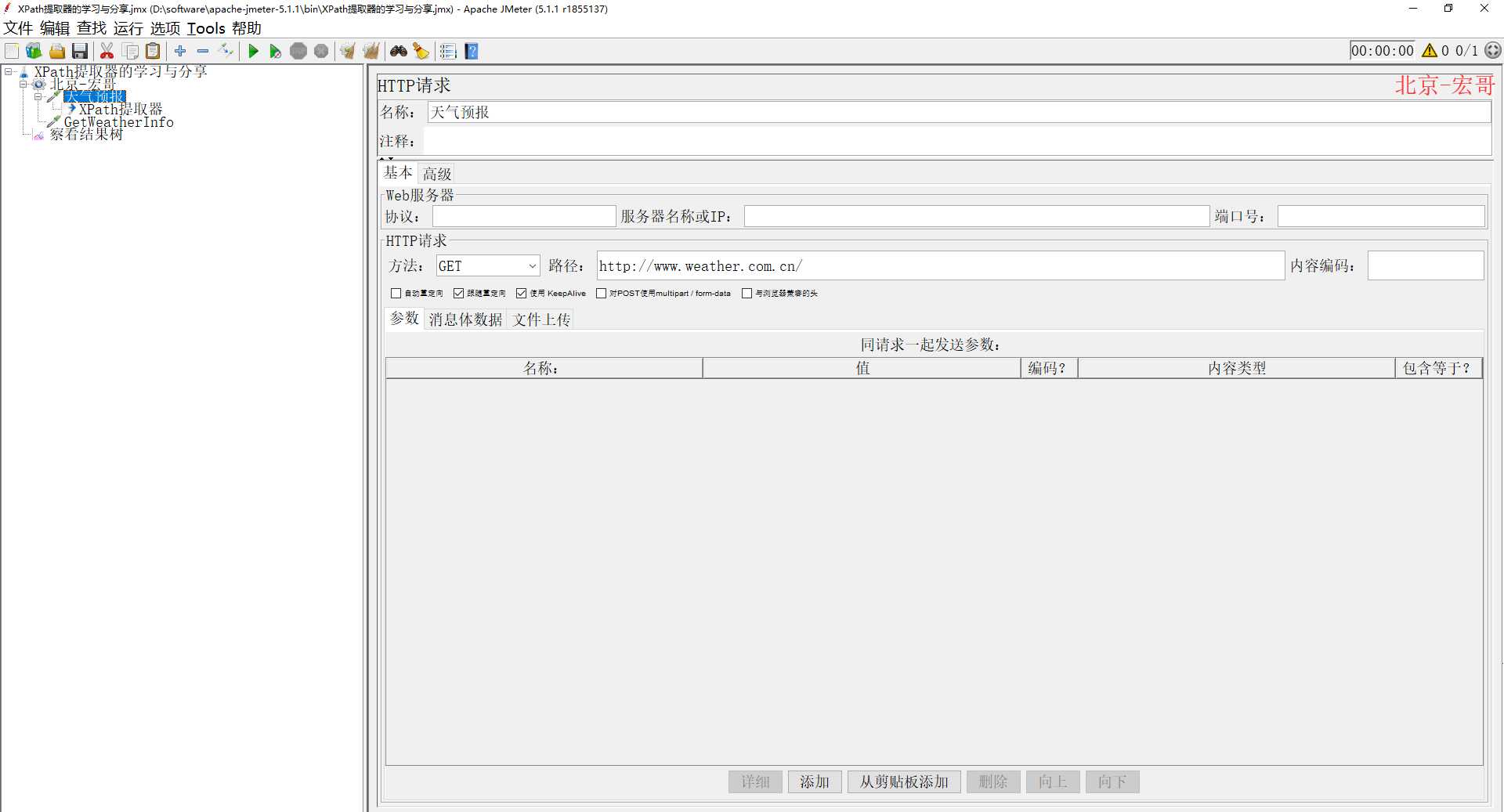Click the Cut scissors icon

(107, 51)
